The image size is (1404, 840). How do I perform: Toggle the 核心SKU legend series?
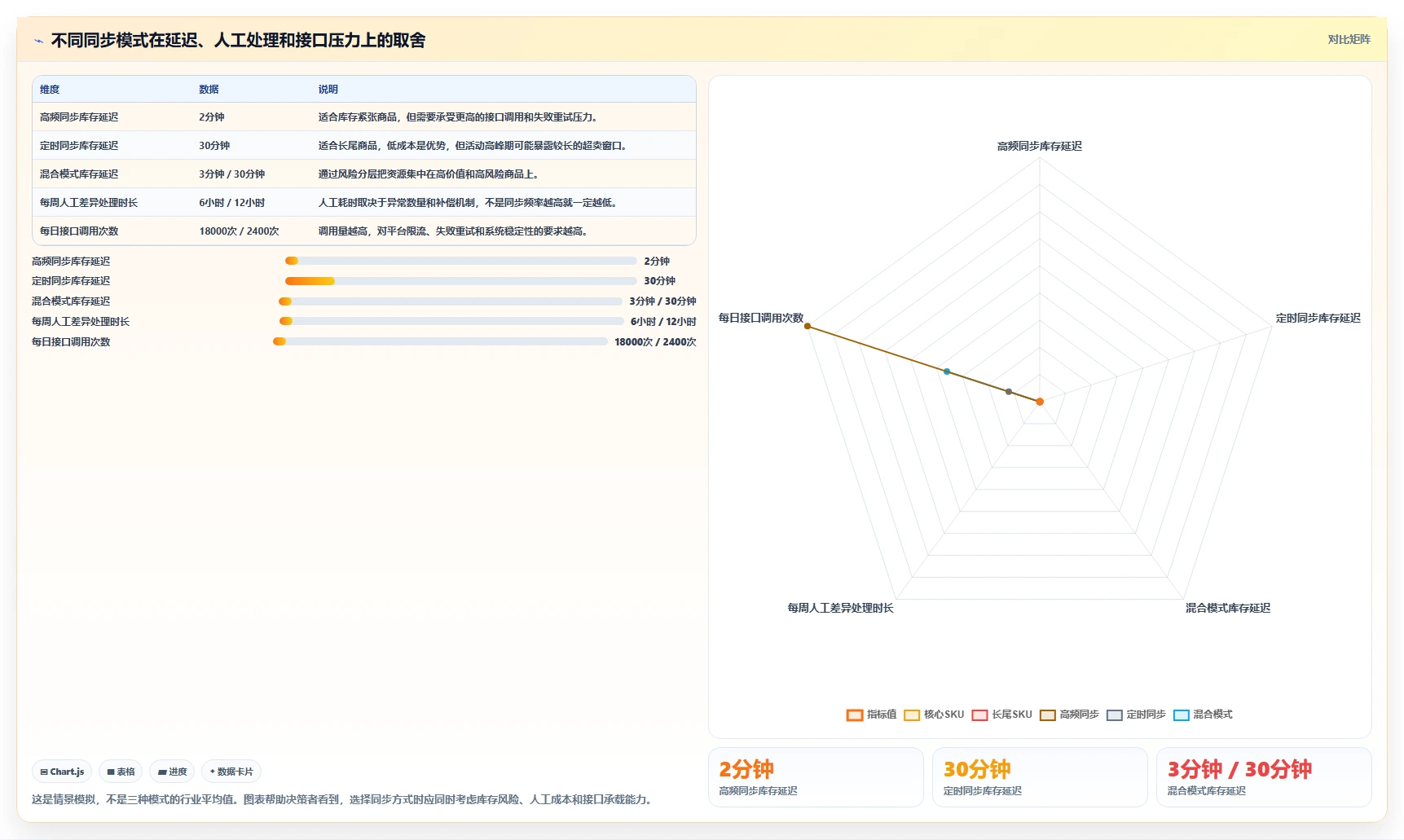934,715
